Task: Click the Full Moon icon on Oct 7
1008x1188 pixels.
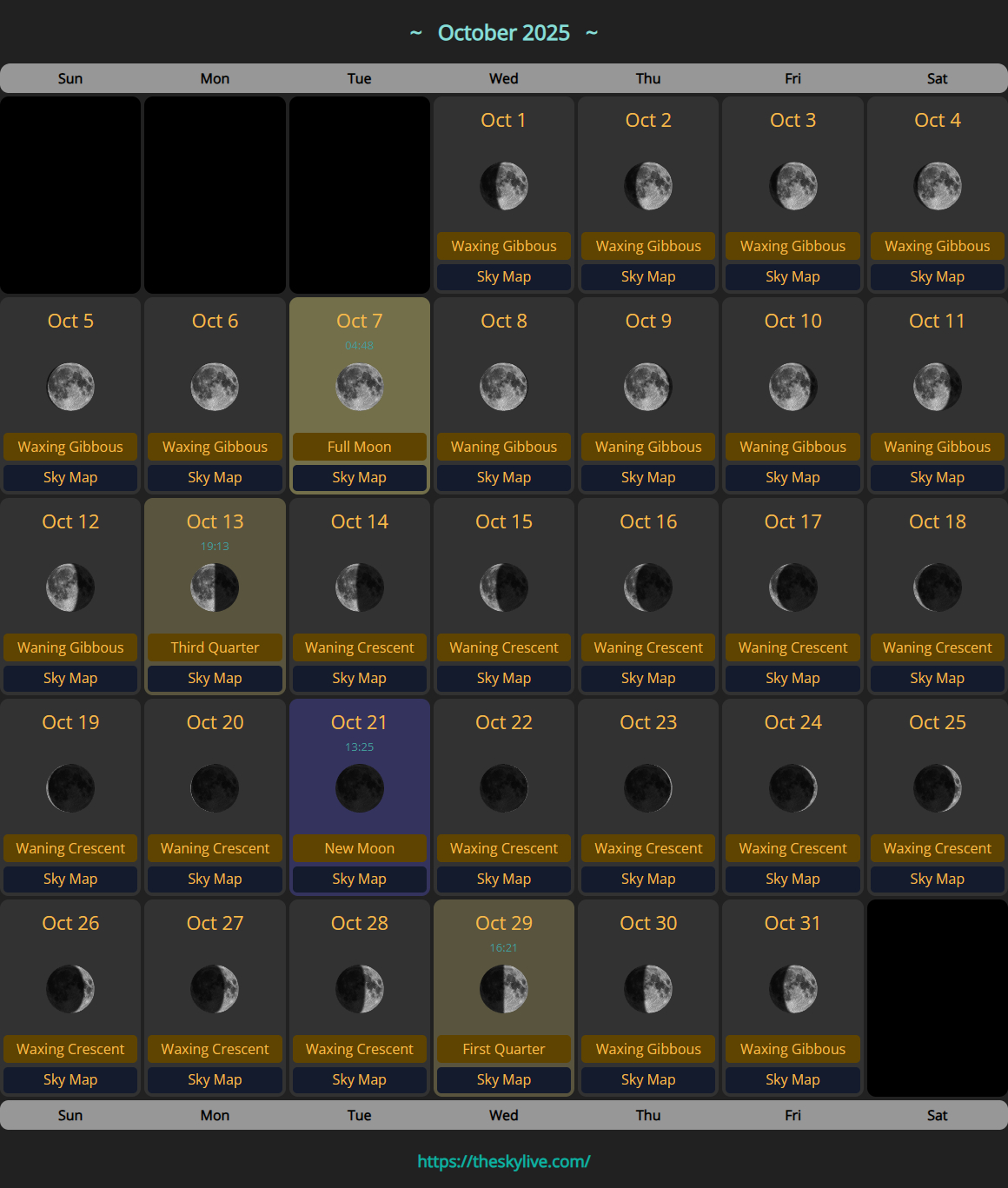Action: (359, 387)
